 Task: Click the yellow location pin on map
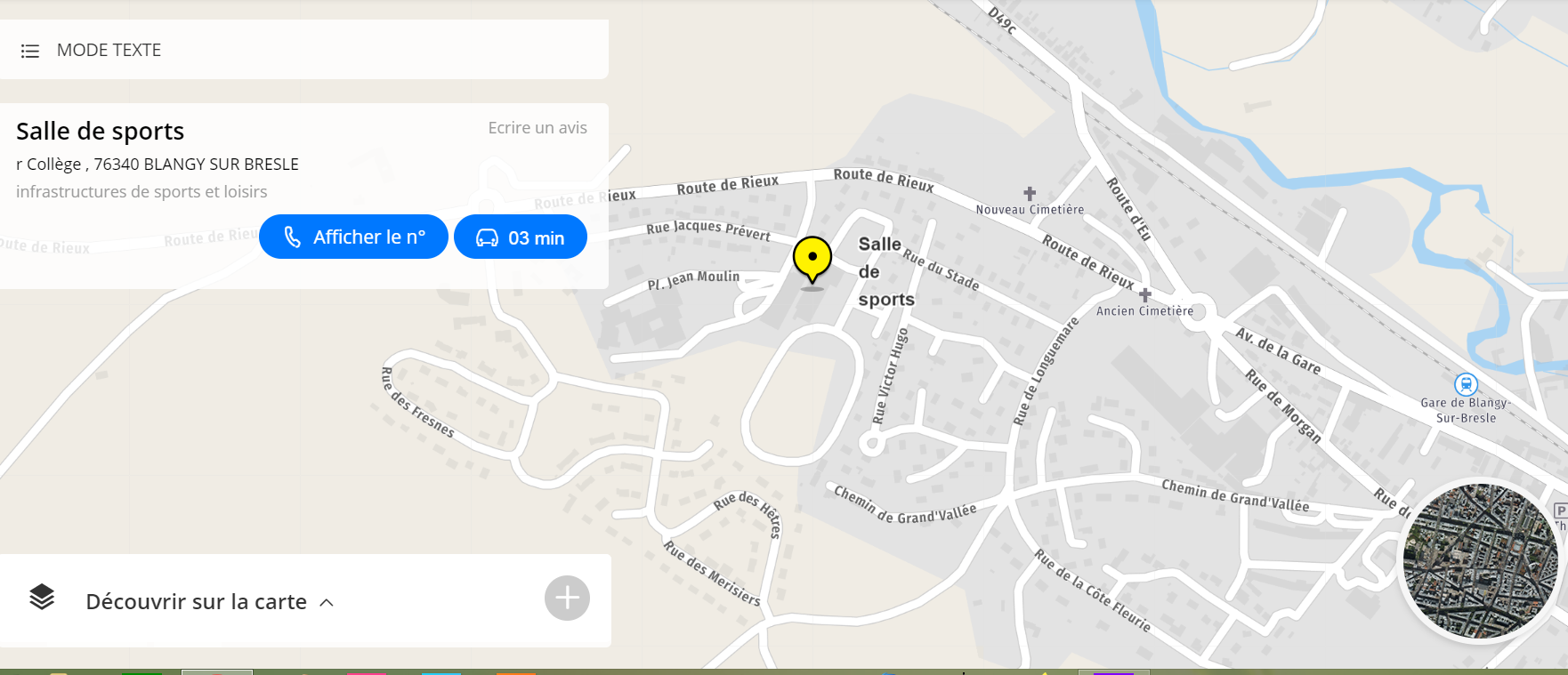812,261
